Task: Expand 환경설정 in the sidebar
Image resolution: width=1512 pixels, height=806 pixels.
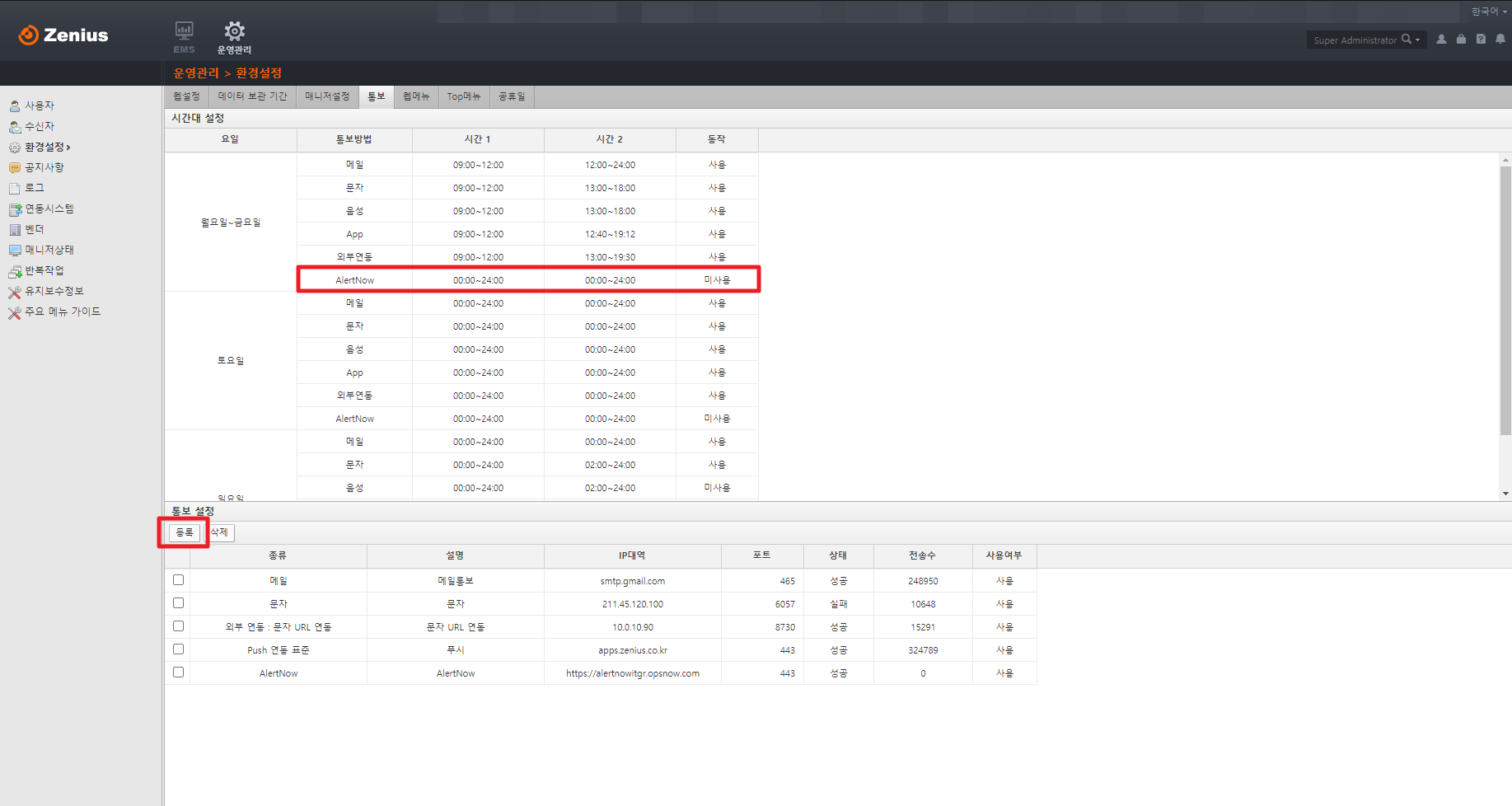Action: [46, 147]
